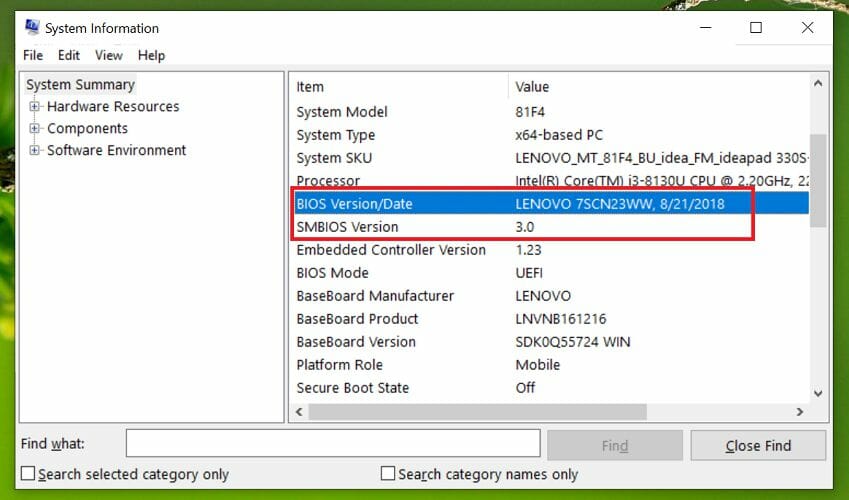Expand the Software Environment node

[x=35, y=150]
